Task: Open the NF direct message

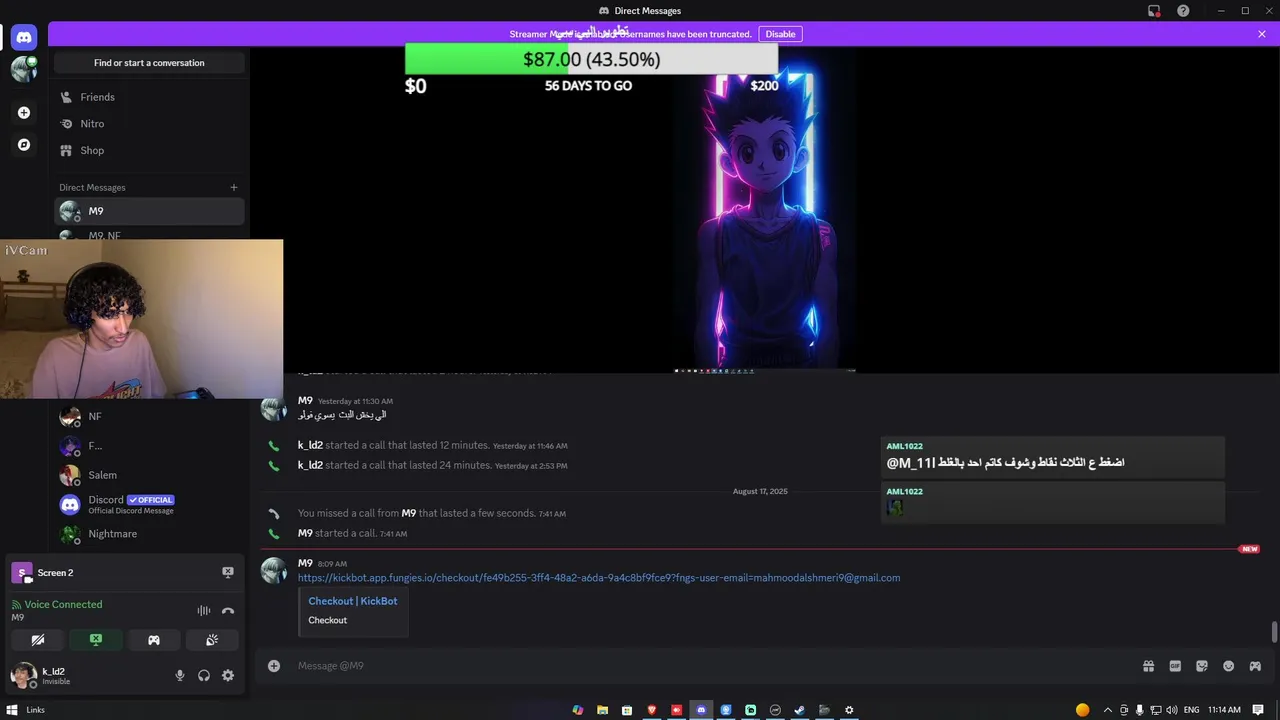Action: tap(149, 416)
